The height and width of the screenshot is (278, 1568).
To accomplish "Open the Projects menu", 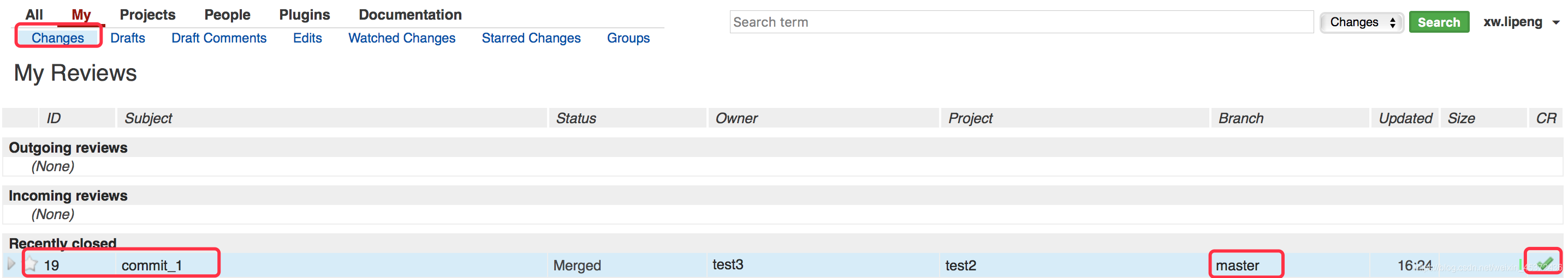I will click(147, 15).
